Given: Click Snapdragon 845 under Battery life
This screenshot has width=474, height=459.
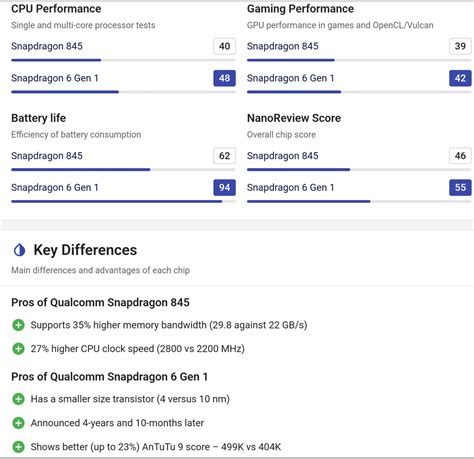Looking at the screenshot, I should tap(47, 156).
